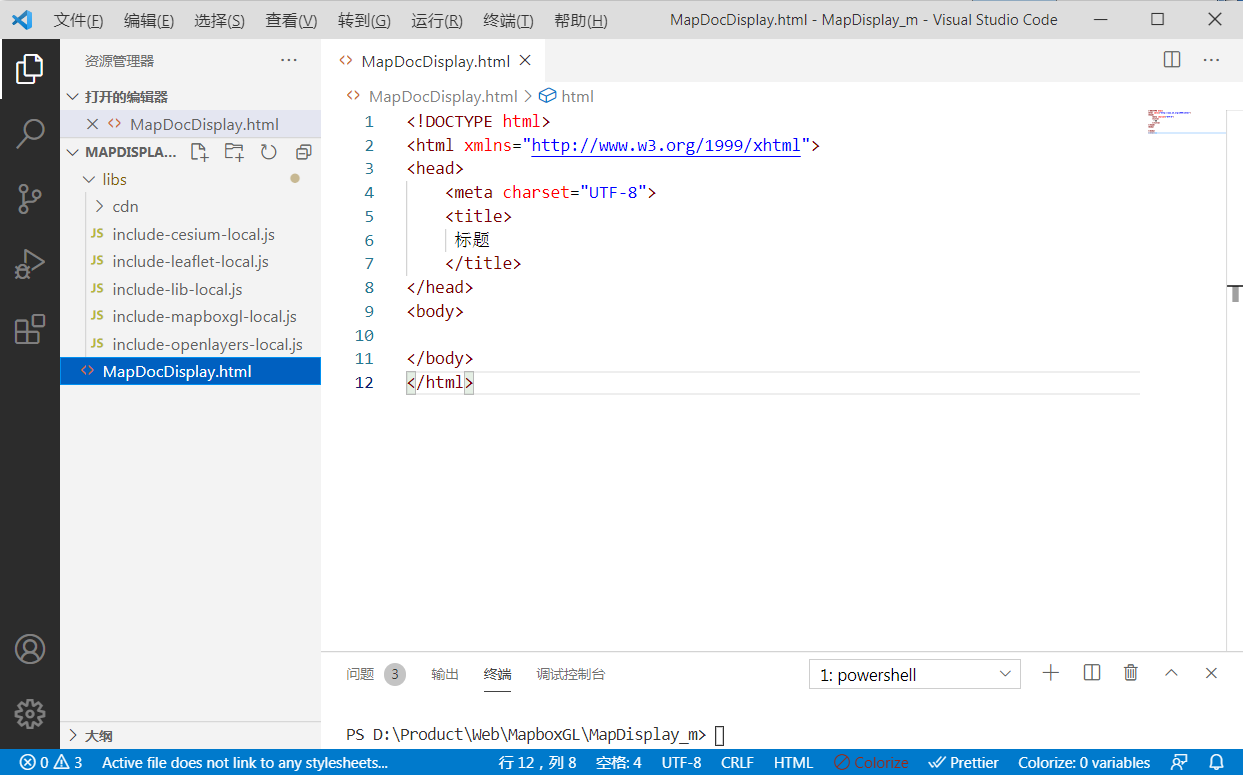
Task: Click the New File icon in explorer
Action: (200, 152)
